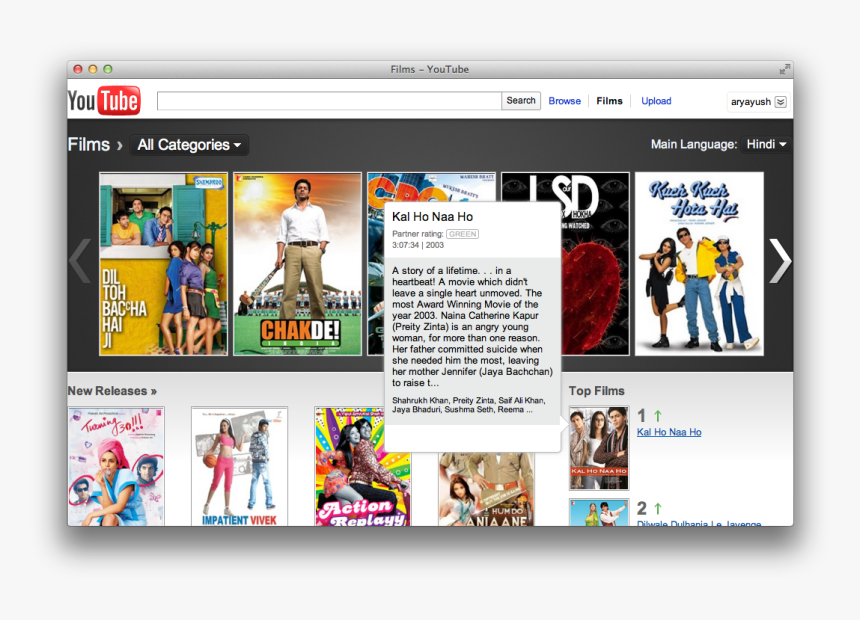Open the Dilwale Dulhania Le Jayenge link
Viewport: 860px width, 620px height.
[x=699, y=523]
